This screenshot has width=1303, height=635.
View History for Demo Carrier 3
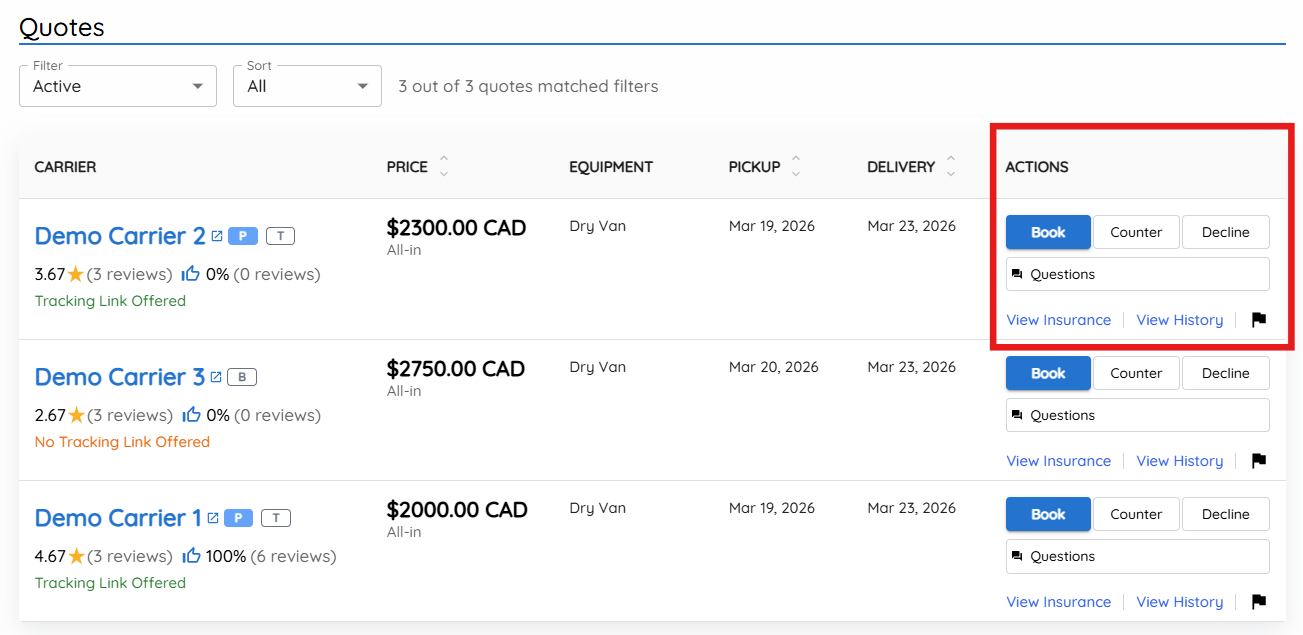(1180, 461)
